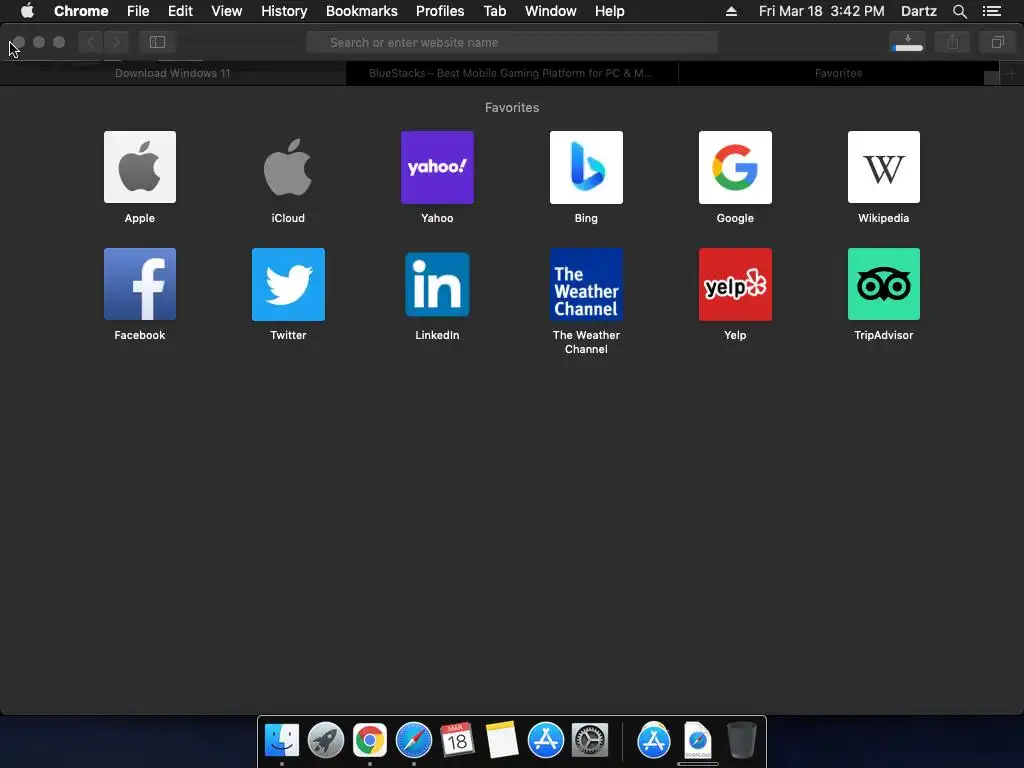Screen dimensions: 1024x768
Task: Show the tab overview
Action: pos(997,42)
